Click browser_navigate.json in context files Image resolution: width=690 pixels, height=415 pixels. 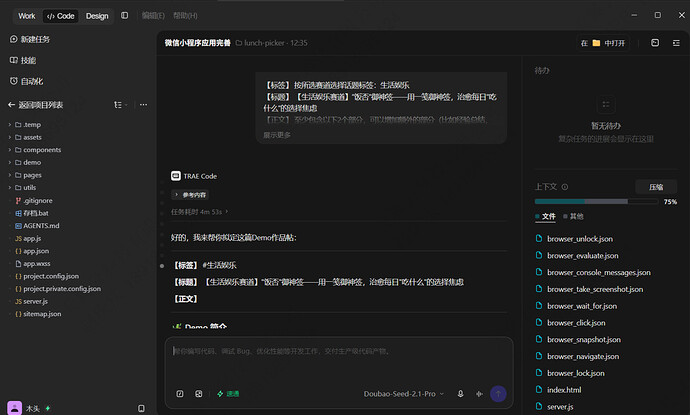point(583,356)
